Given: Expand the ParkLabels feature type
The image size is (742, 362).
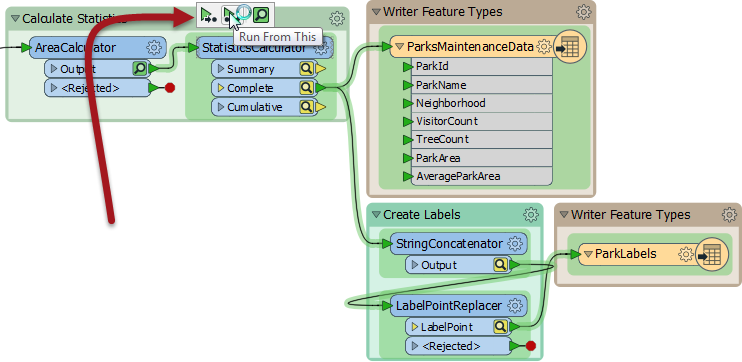Looking at the screenshot, I should [x=588, y=254].
